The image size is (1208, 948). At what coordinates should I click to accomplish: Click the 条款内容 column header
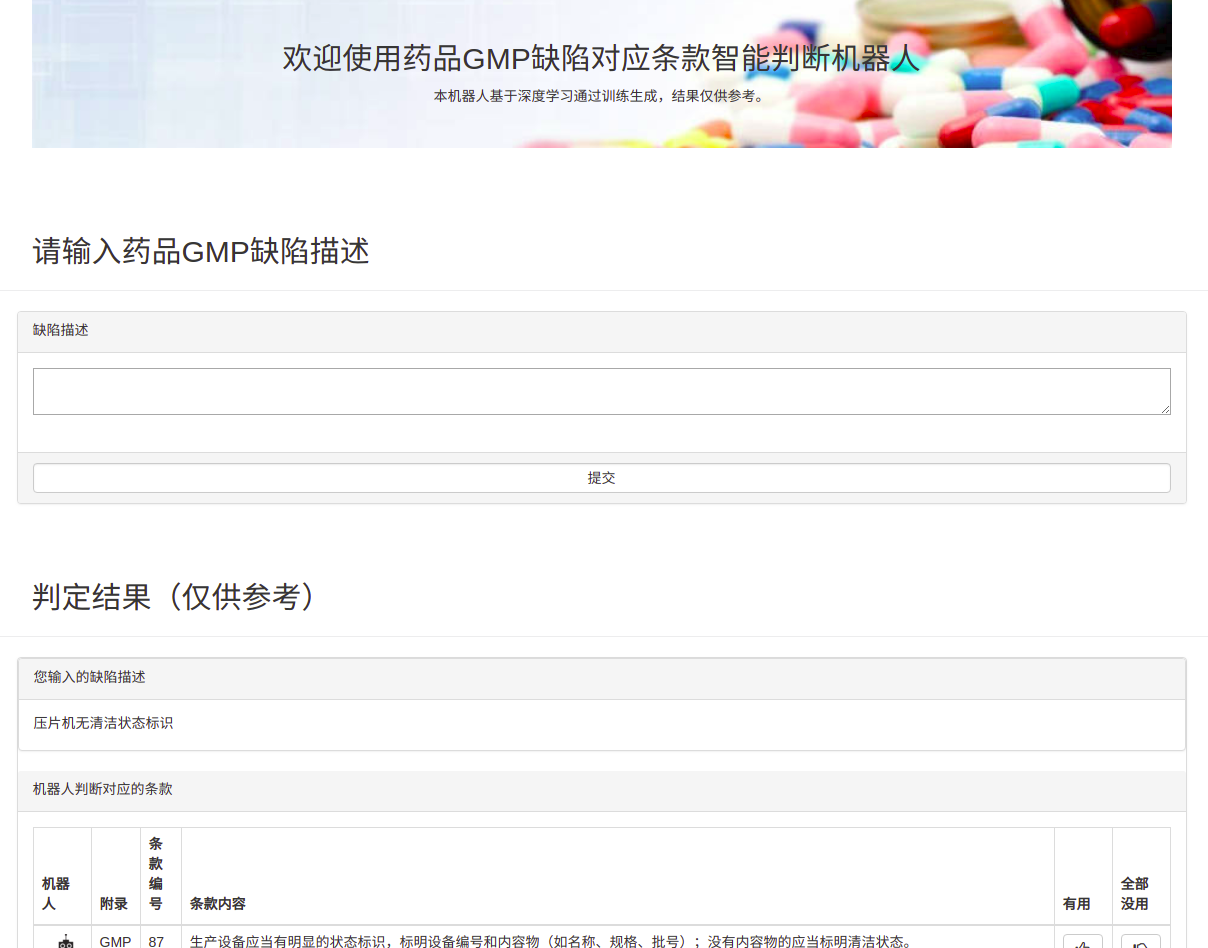tap(218, 903)
